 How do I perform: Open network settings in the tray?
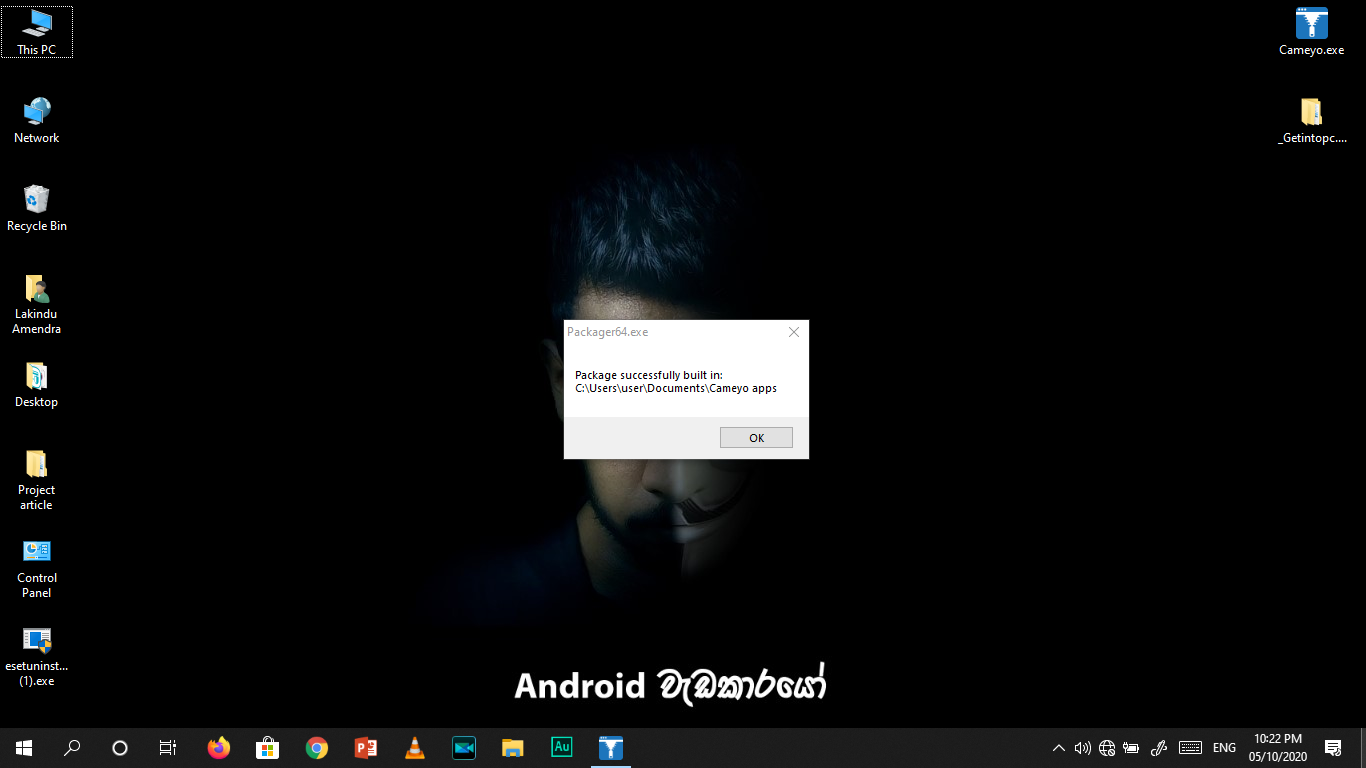point(1107,748)
